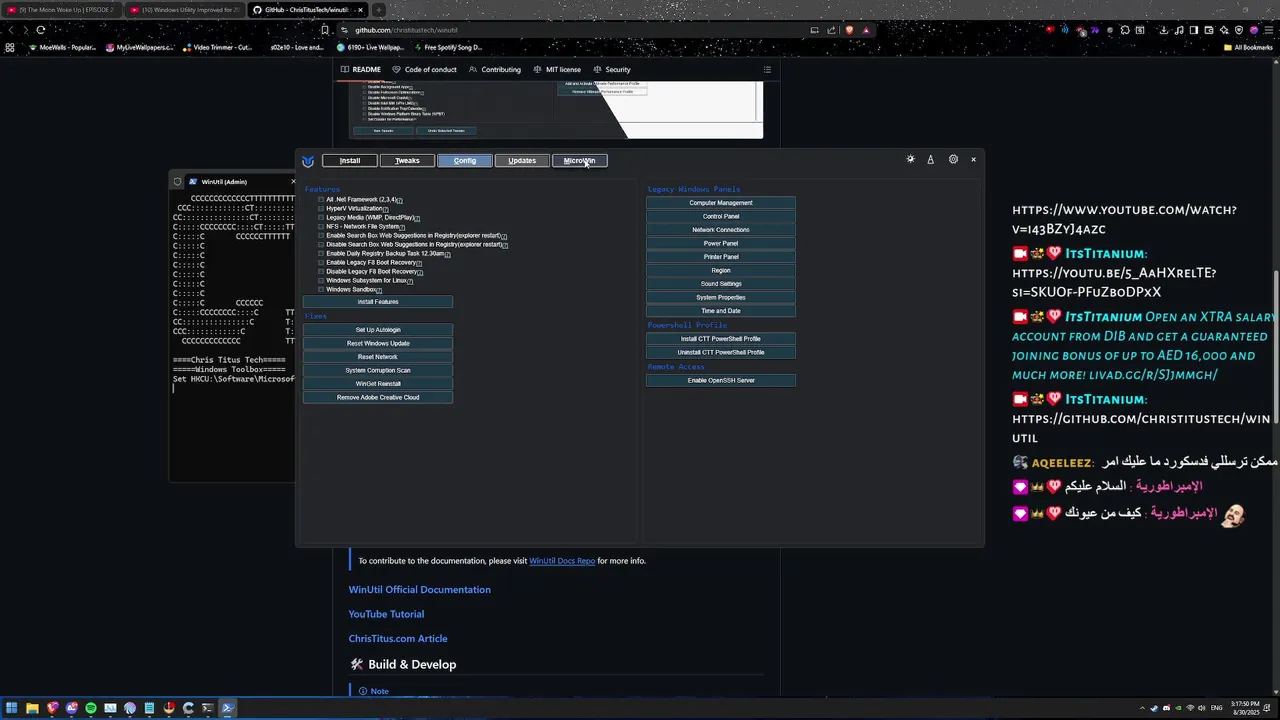The width and height of the screenshot is (1280, 720).
Task: Tick Windows Subsystem for Linux checkbox
Action: (321, 281)
